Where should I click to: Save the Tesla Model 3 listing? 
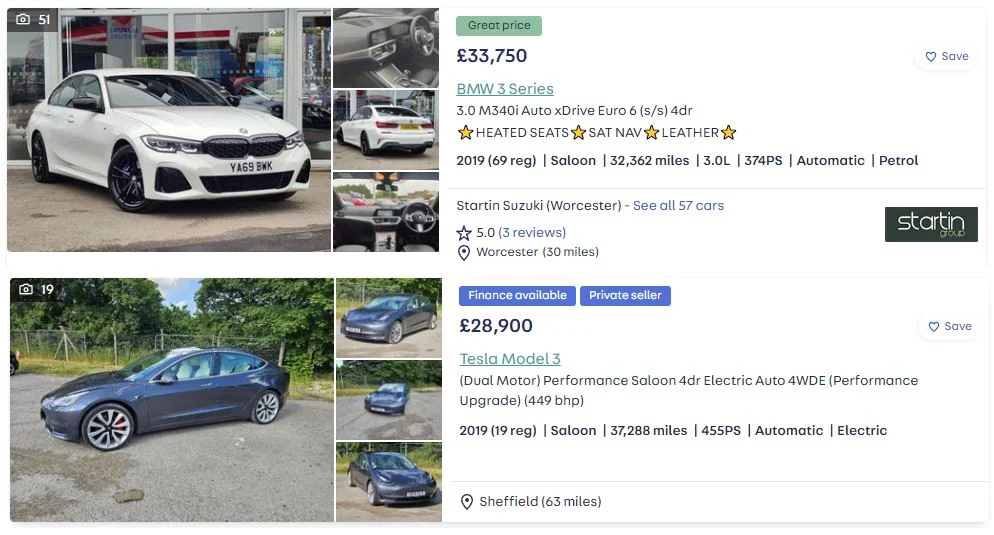pos(950,326)
